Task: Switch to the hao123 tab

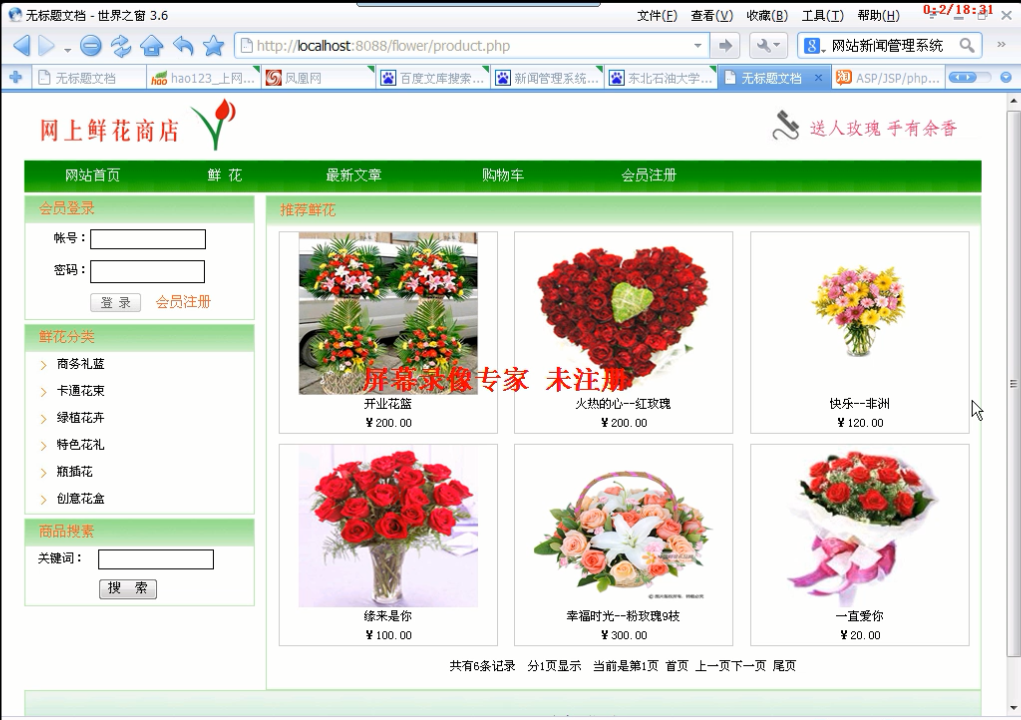Action: tap(204, 78)
